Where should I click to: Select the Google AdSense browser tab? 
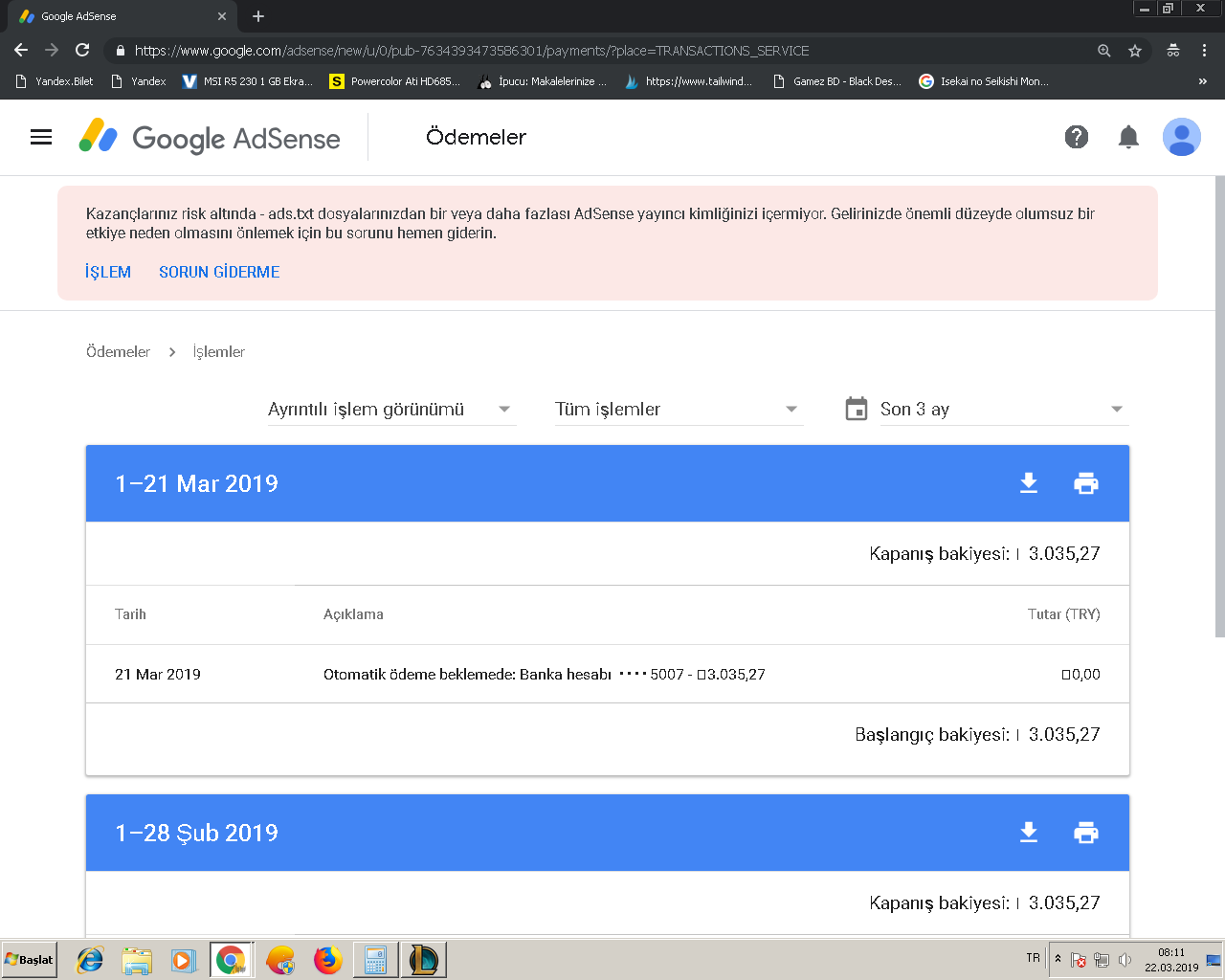click(x=122, y=16)
